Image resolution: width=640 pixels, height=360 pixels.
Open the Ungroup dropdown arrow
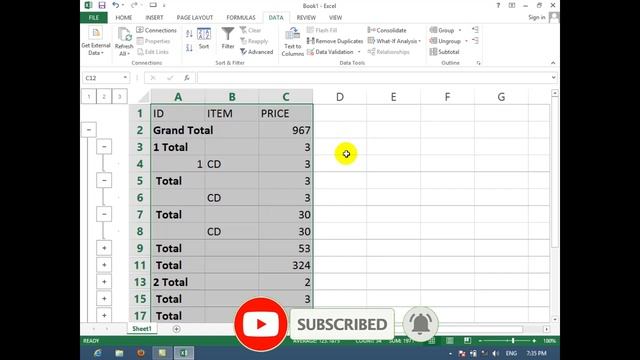(x=466, y=41)
